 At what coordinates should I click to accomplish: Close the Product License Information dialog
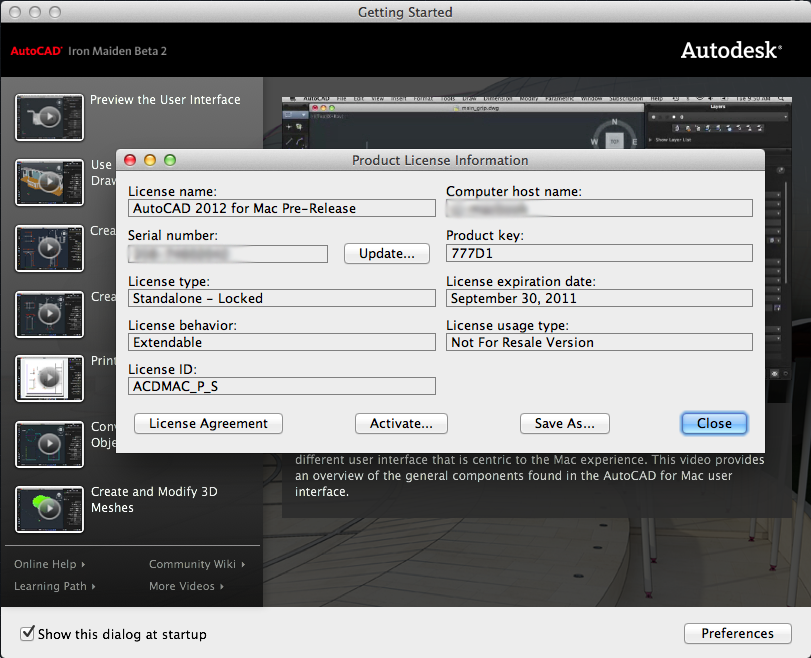714,423
